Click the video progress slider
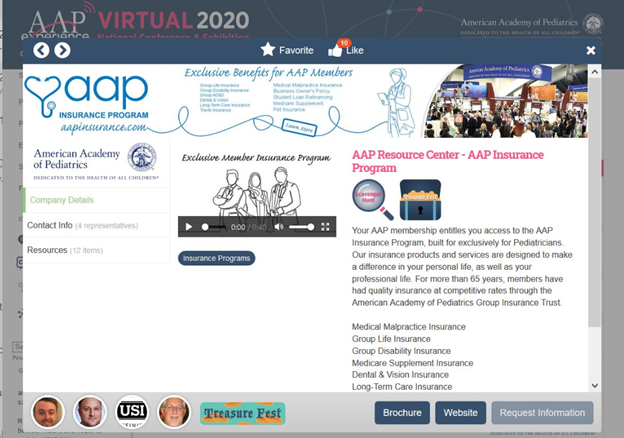624x438 pixels. coord(213,227)
